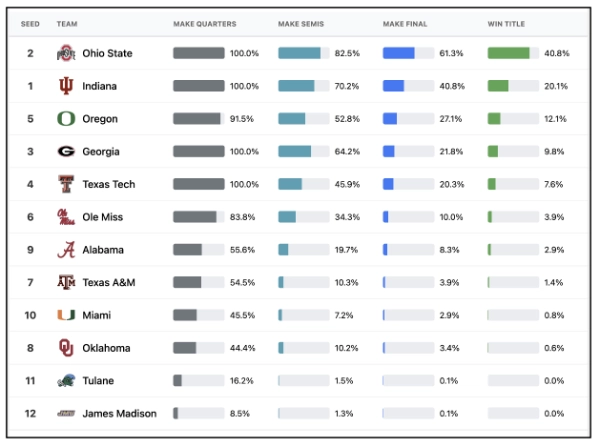600x447 pixels.
Task: Click the Oregon team logo
Action: coord(66,119)
